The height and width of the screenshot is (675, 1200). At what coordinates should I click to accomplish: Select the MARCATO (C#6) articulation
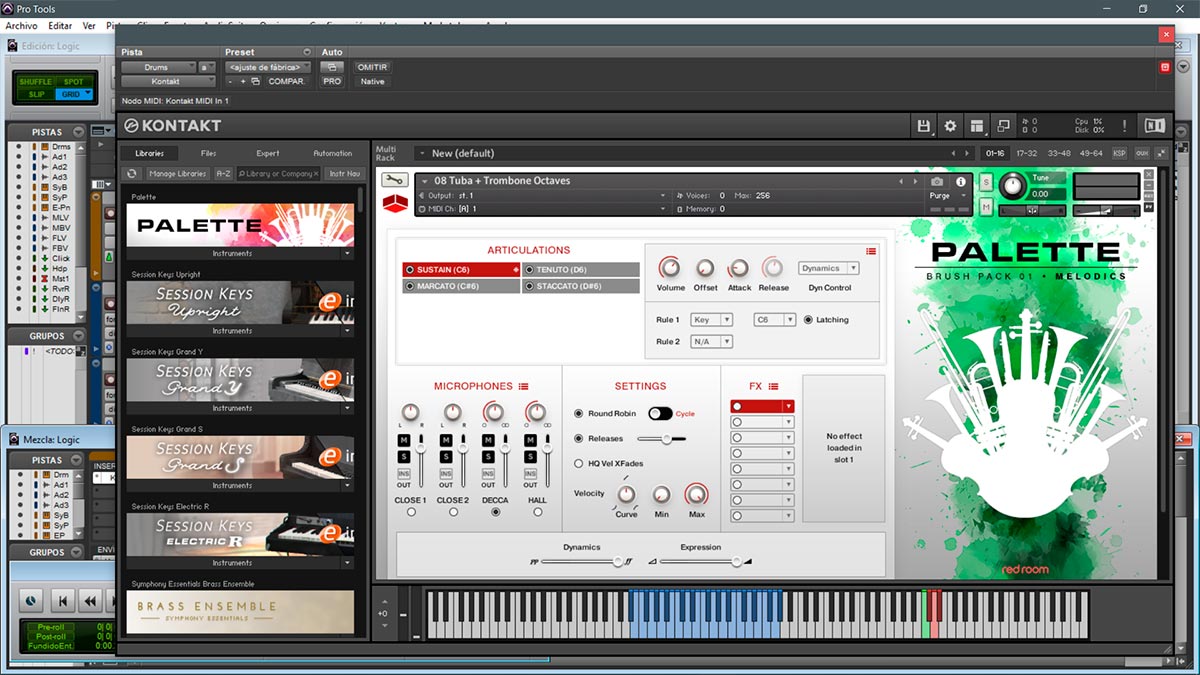[461, 286]
